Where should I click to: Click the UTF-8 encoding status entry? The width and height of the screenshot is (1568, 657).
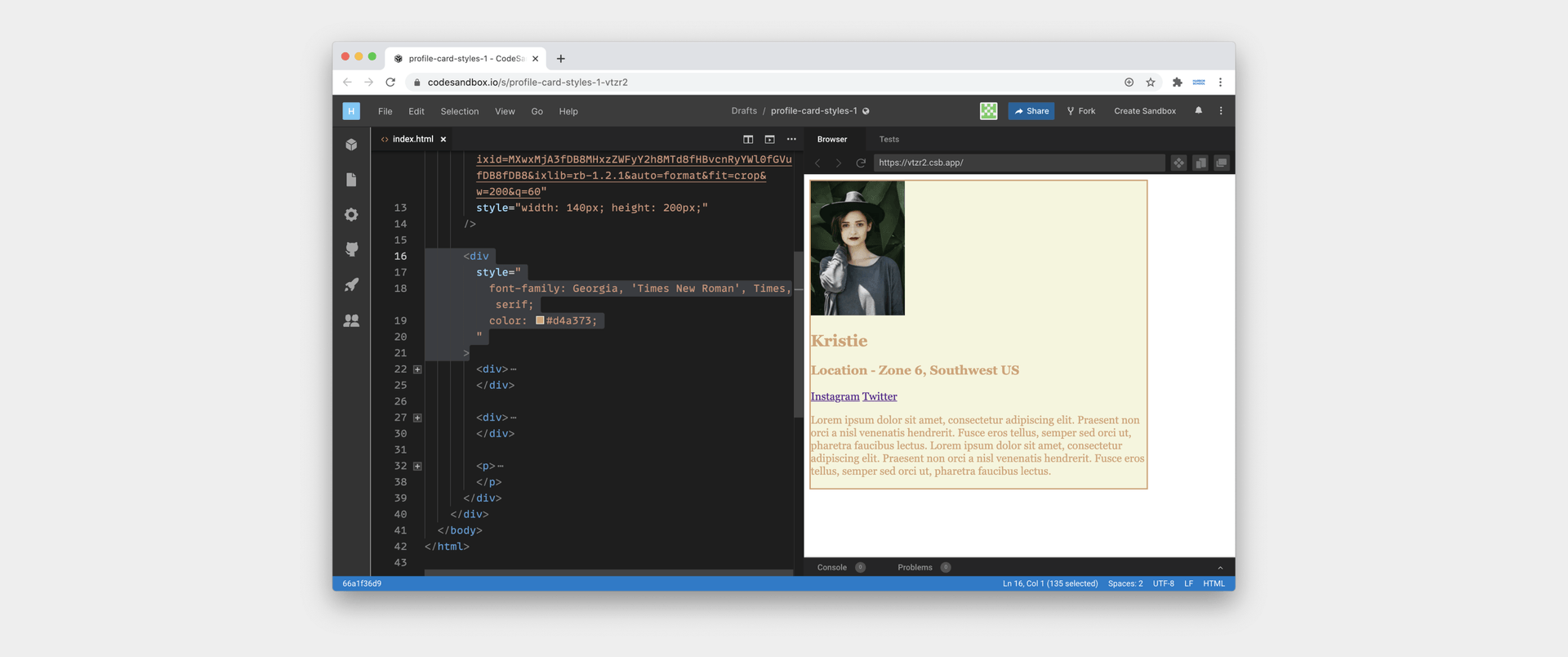tap(1163, 583)
